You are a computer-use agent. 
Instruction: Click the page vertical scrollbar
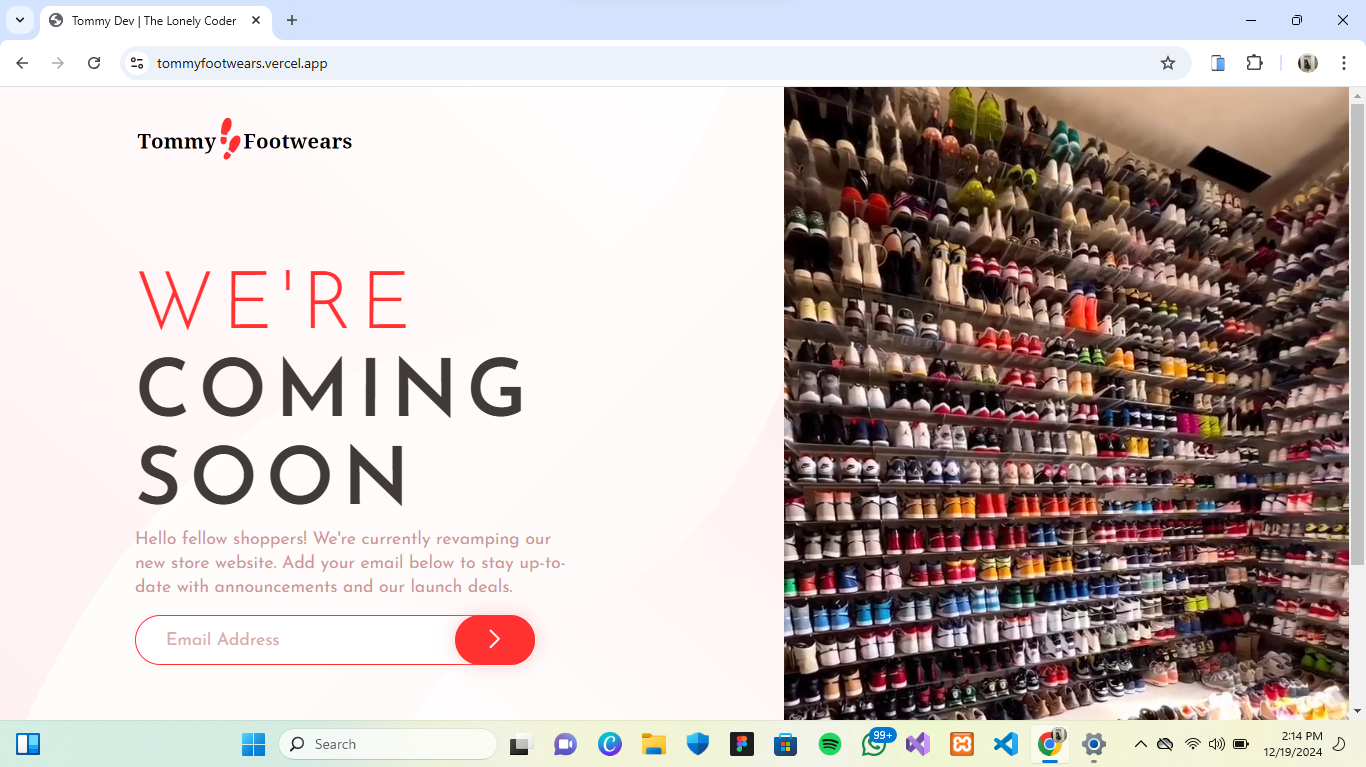1357,330
